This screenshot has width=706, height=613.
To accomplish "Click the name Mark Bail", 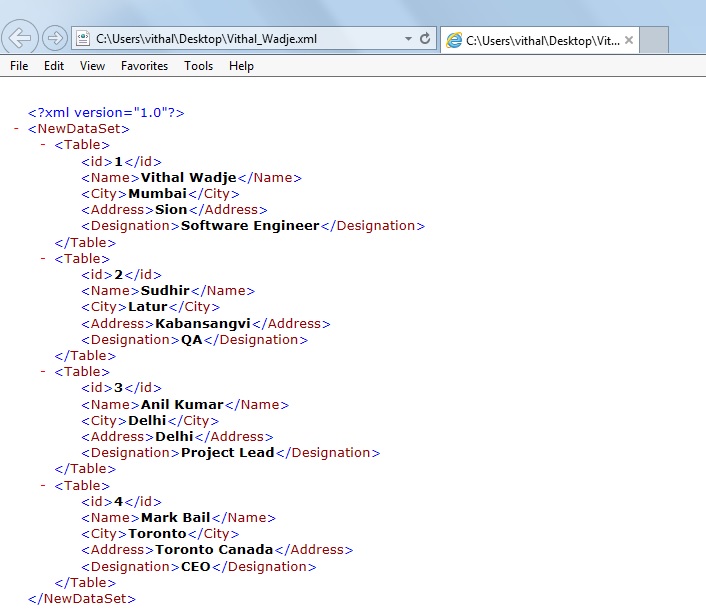I will (176, 518).
